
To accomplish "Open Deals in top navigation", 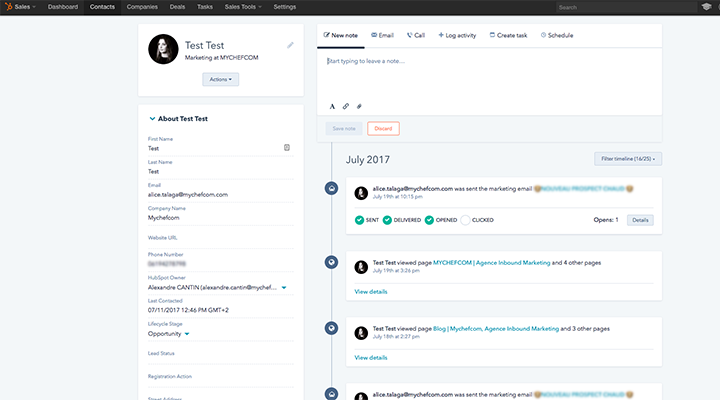I will pyautogui.click(x=177, y=7).
